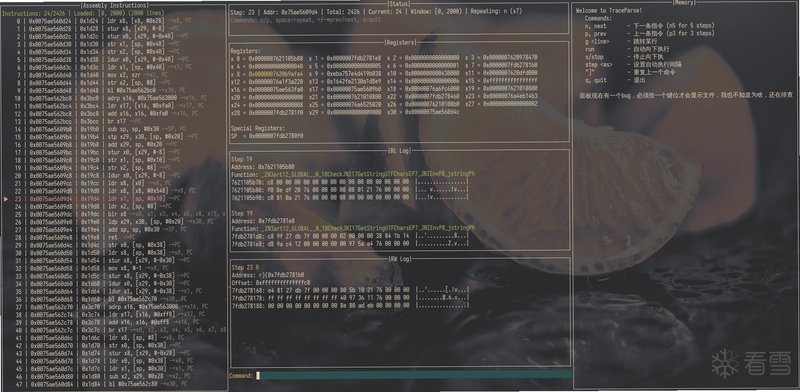Click the first BL Log function name CheckJNI GetStringUTFChars
Screen dimensions: 800x392
click(368, 174)
